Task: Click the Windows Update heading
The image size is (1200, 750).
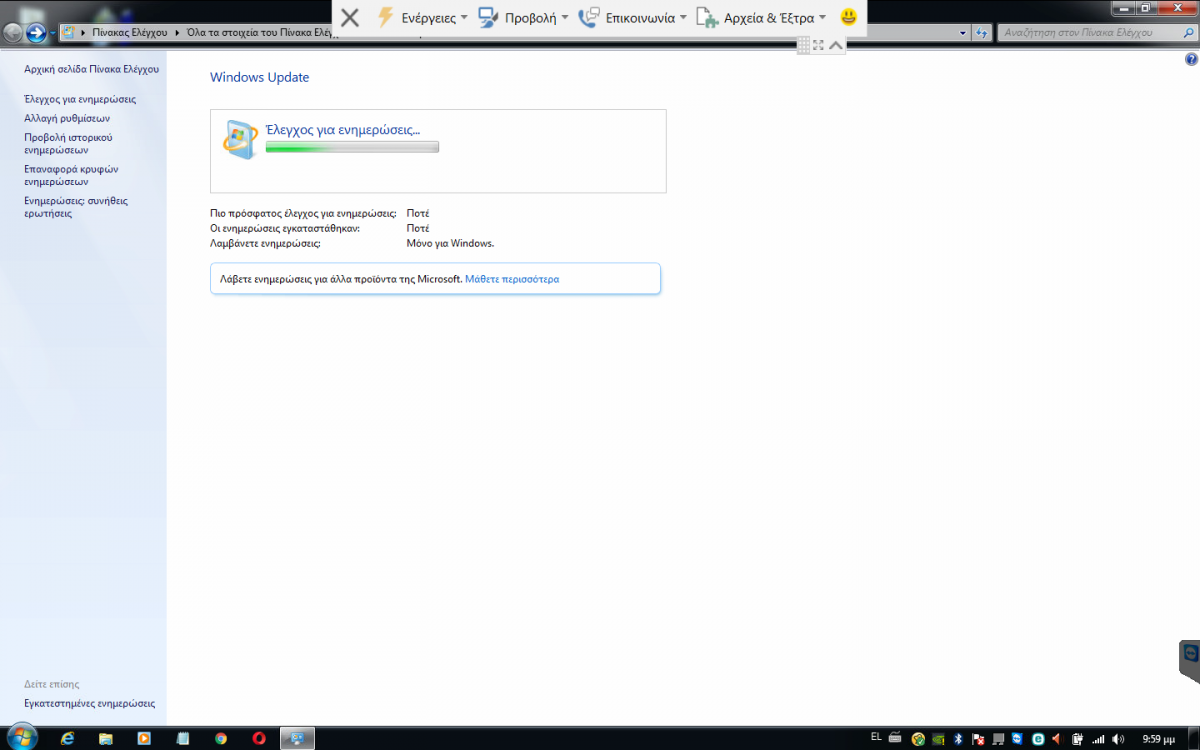Action: coord(259,77)
